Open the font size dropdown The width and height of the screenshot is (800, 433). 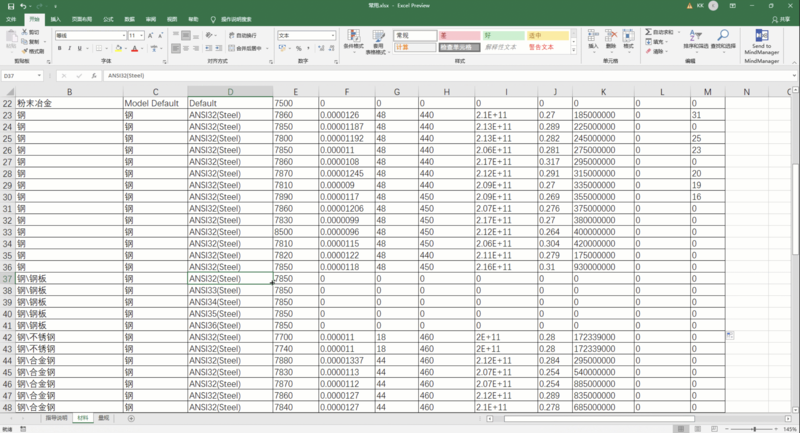(142, 35)
